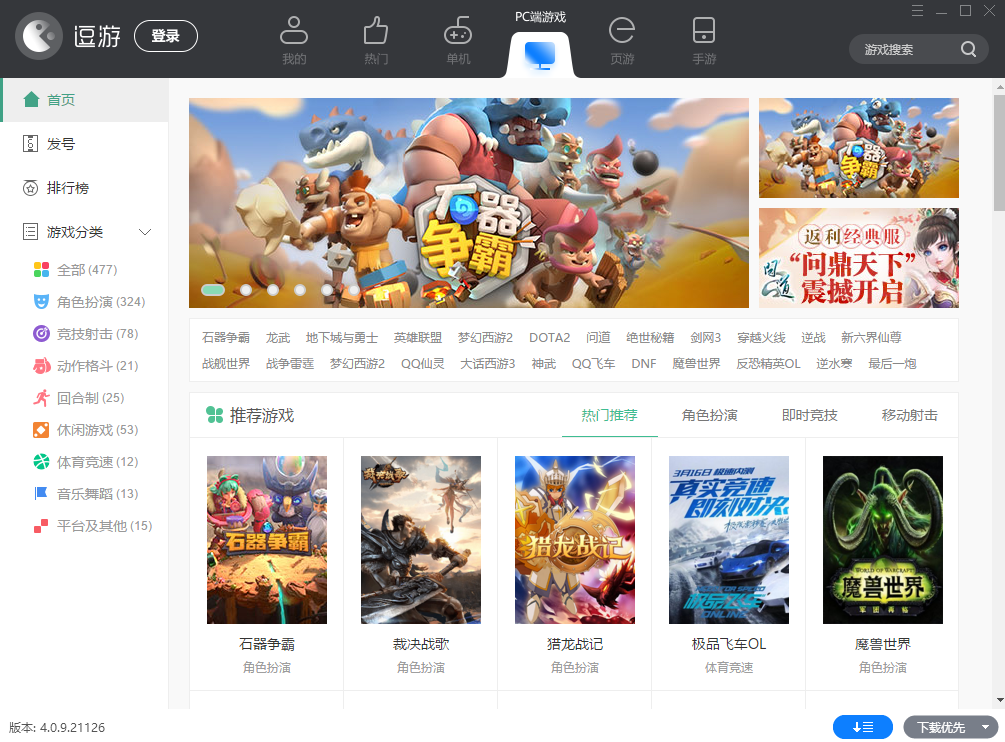The image size is (1005, 742).
Task: Click the 魔兽世界 game cover thumbnail
Action: (882, 540)
